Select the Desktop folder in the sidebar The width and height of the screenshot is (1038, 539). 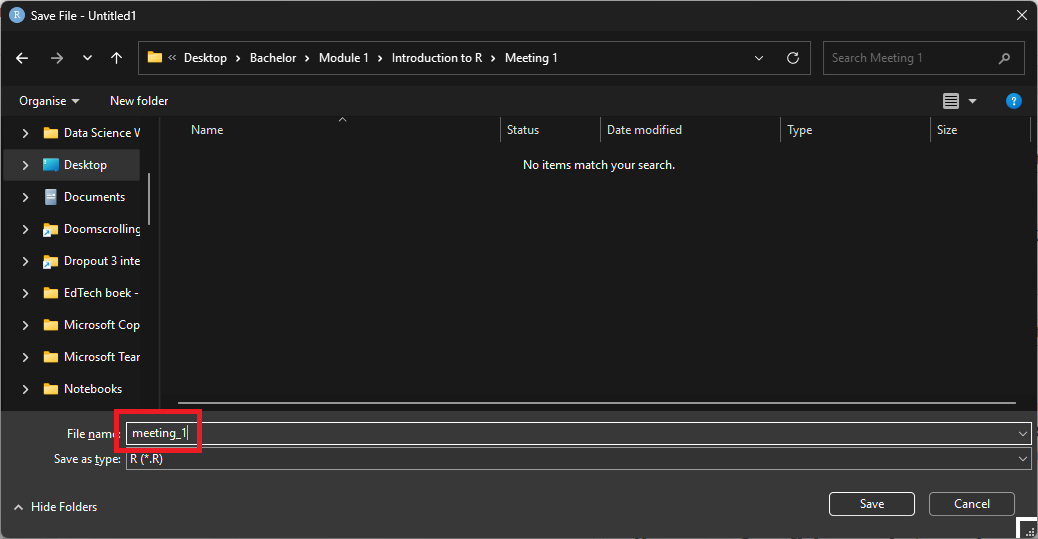point(85,165)
